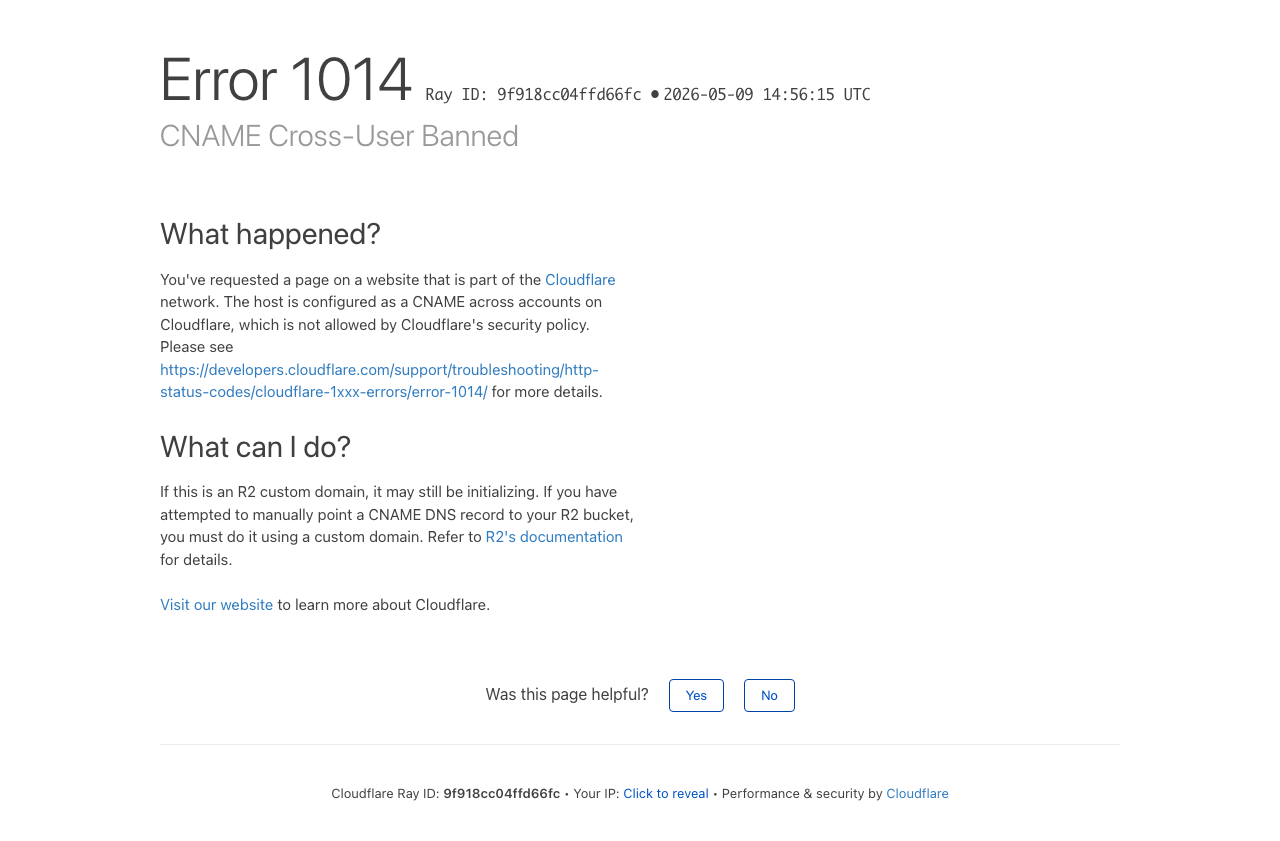Select the Ray ID text in header
1280x841 pixels.
coord(533,95)
